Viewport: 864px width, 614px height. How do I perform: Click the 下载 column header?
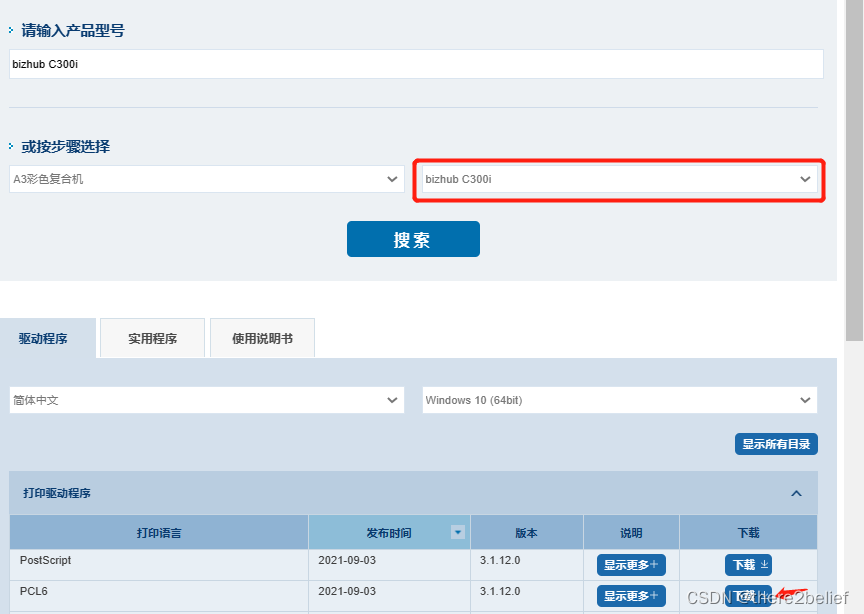(x=748, y=533)
